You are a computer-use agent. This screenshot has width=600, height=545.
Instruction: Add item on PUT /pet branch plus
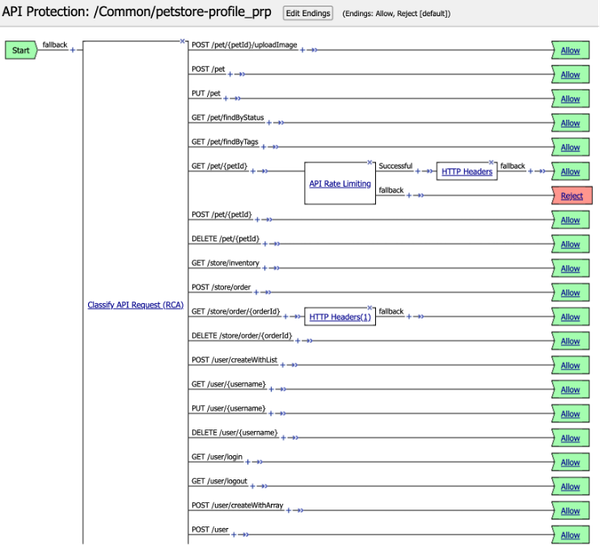click(226, 98)
